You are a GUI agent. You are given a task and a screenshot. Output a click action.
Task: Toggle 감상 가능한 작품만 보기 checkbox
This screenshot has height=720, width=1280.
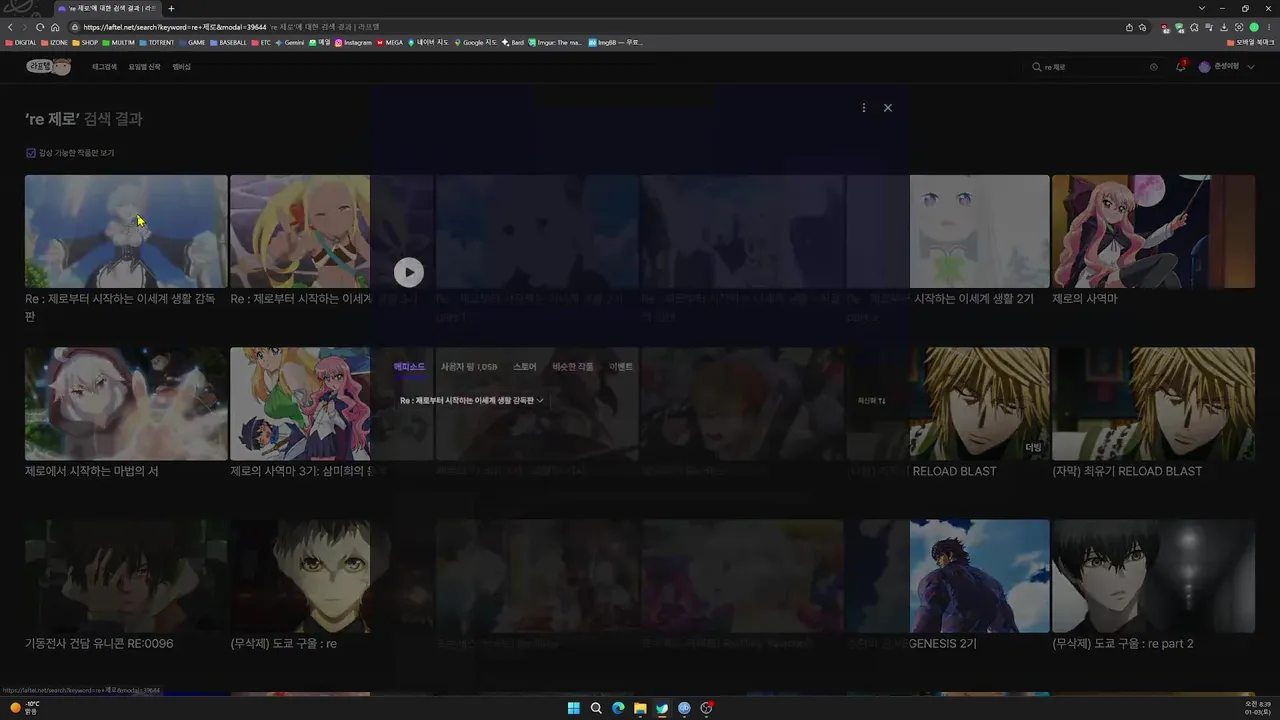[31, 153]
